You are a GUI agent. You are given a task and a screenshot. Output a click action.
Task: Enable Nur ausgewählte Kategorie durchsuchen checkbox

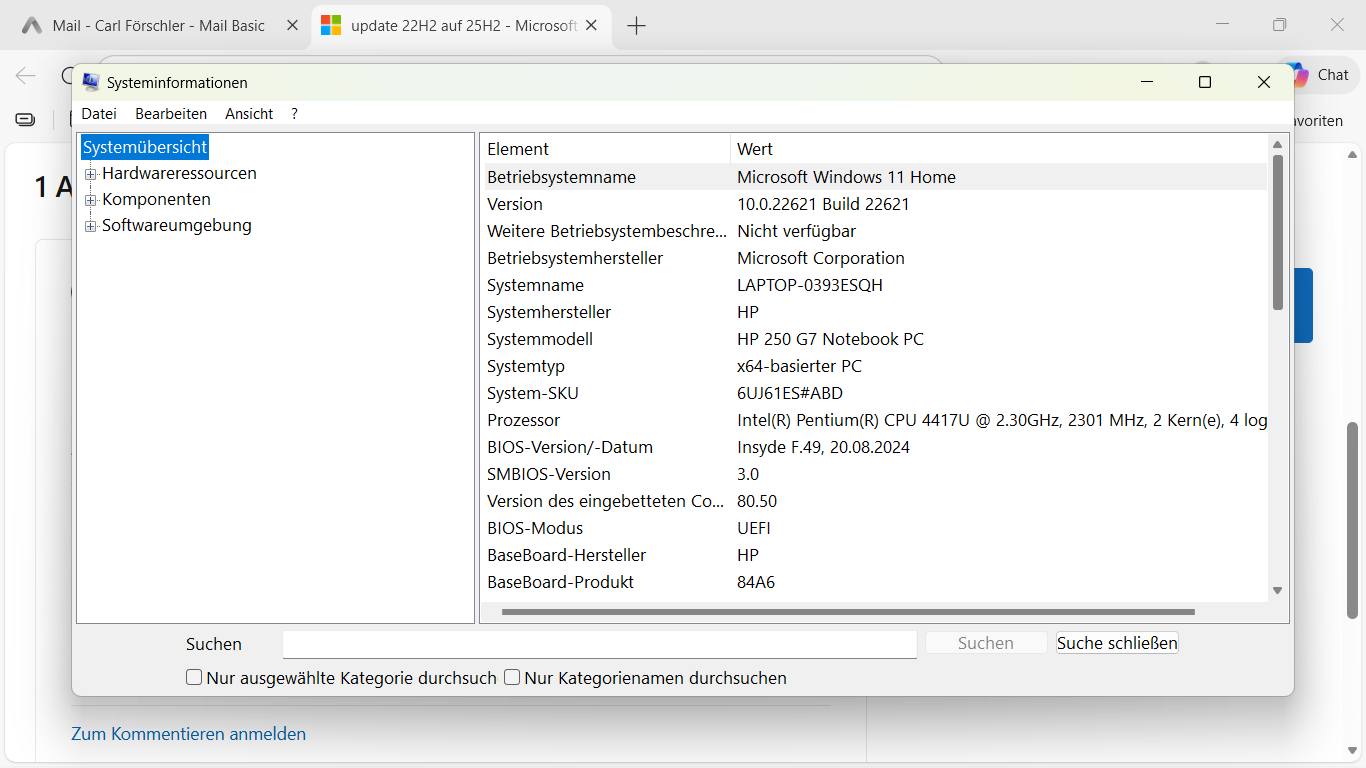pyautogui.click(x=194, y=678)
